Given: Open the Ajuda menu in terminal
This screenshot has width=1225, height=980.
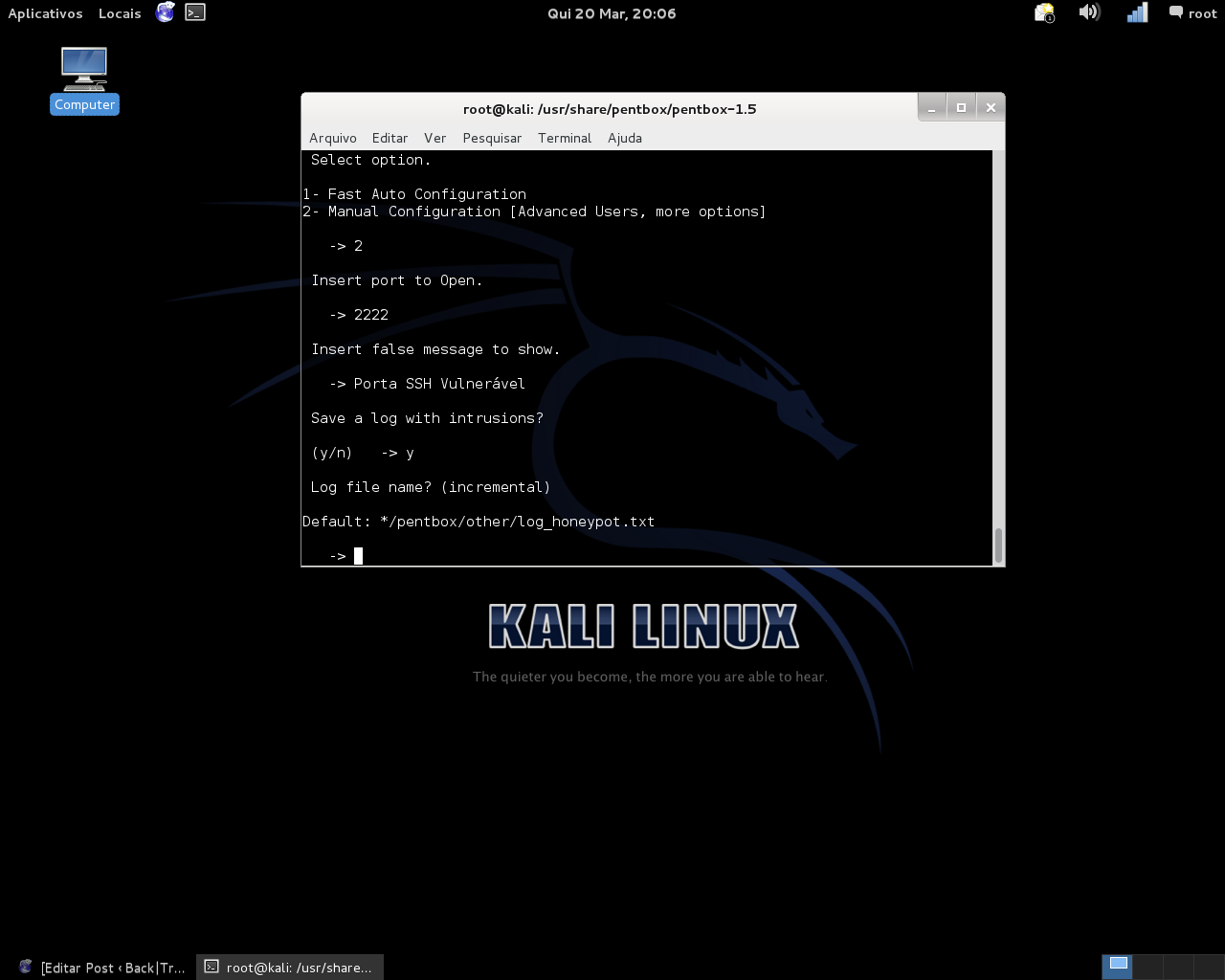Looking at the screenshot, I should [625, 138].
